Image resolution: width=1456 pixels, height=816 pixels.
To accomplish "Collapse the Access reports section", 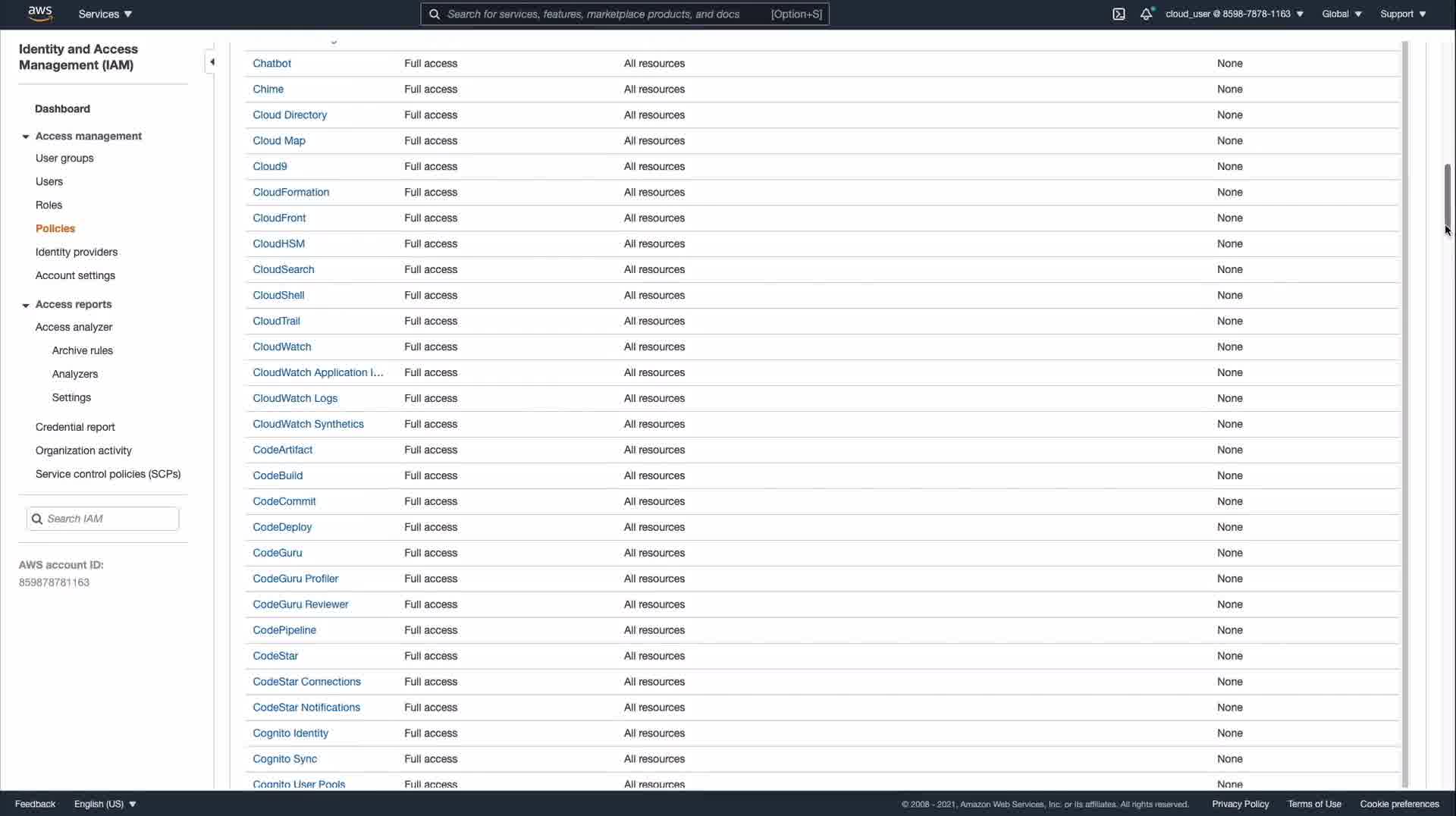I will pos(26,305).
